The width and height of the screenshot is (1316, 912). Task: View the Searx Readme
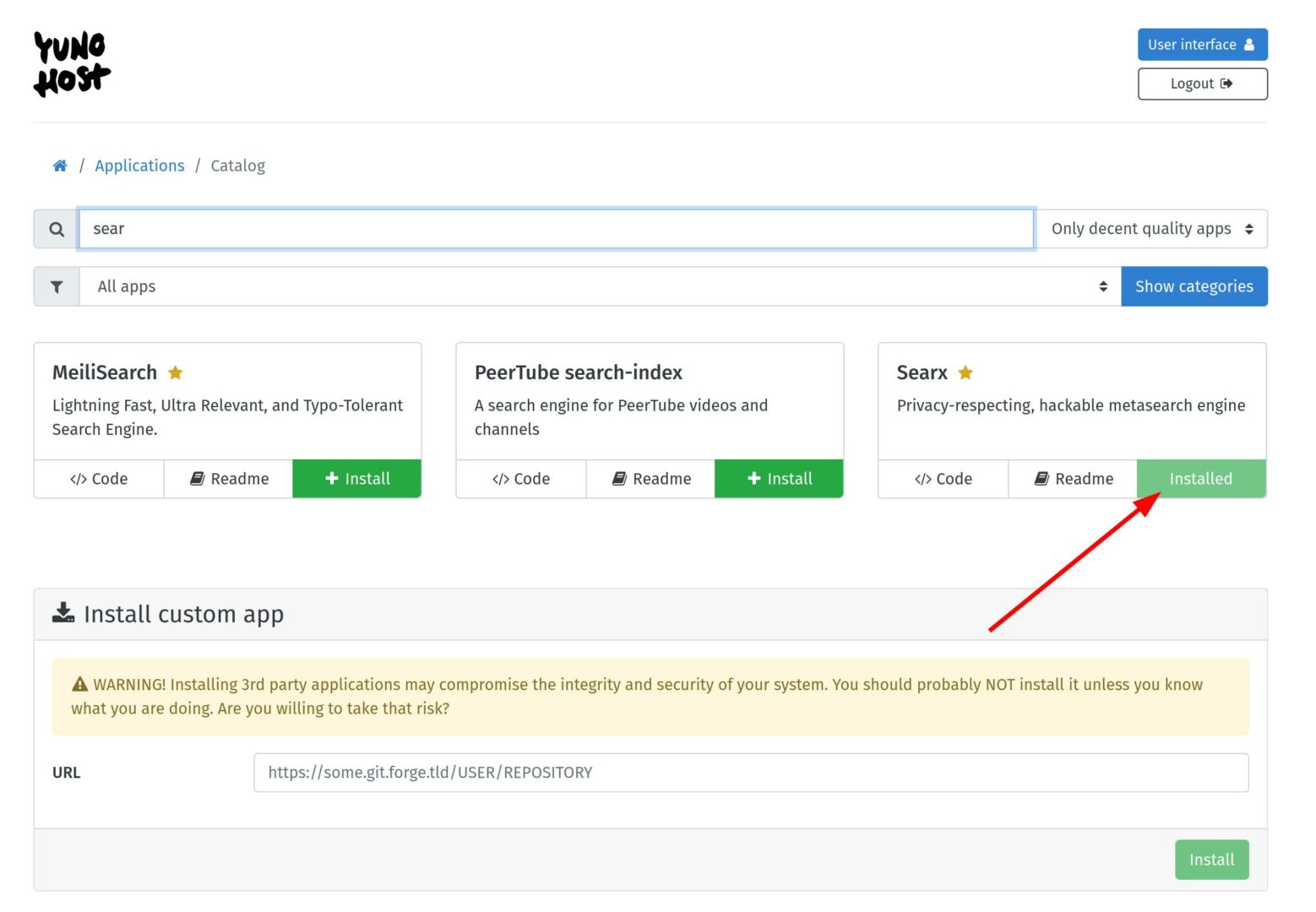point(1073,479)
